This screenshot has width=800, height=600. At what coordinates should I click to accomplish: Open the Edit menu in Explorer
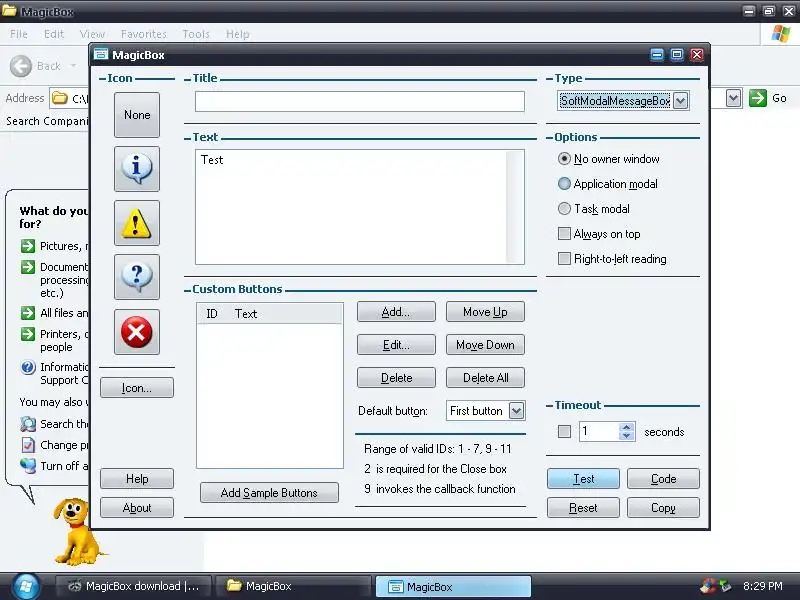point(54,34)
